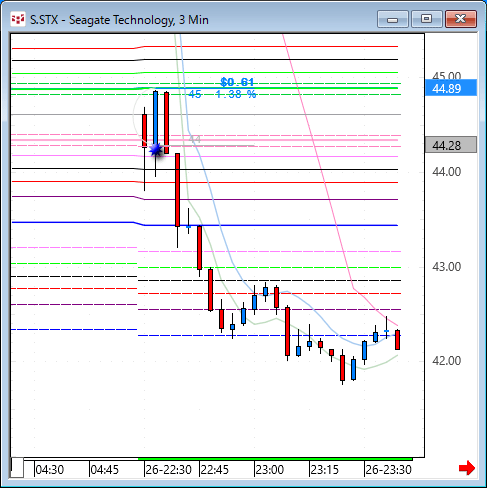Click the green session bar above time axis
487x488 pixels.
(x=275, y=459)
